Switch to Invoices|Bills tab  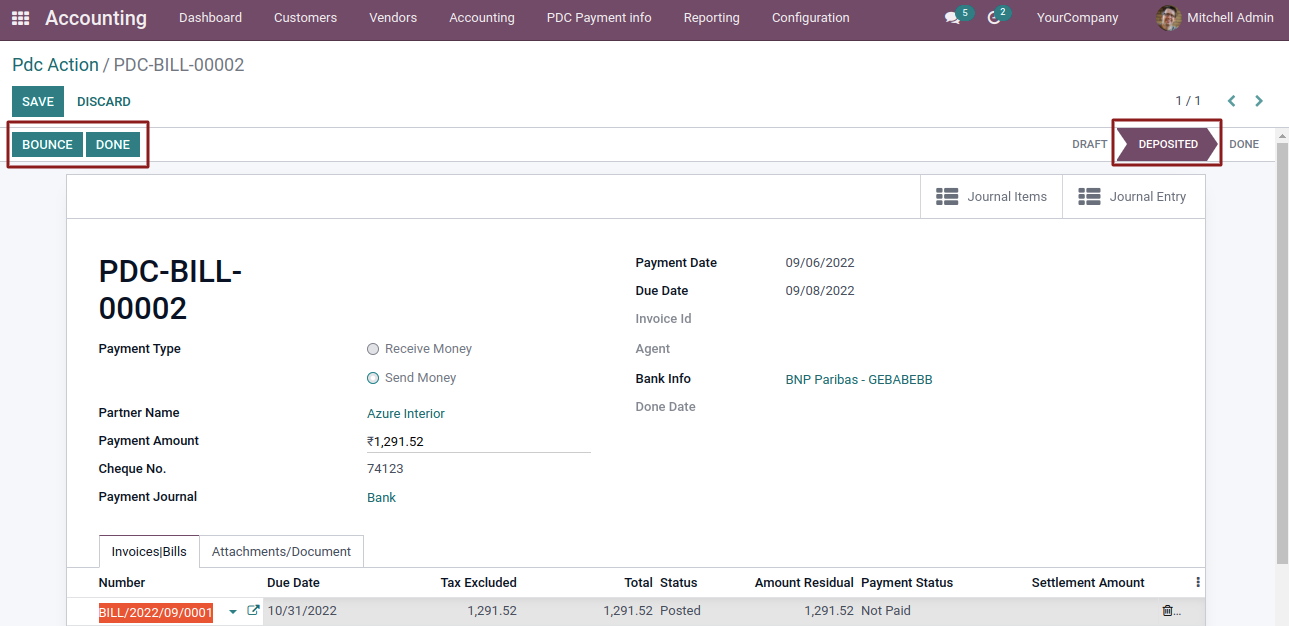(149, 552)
